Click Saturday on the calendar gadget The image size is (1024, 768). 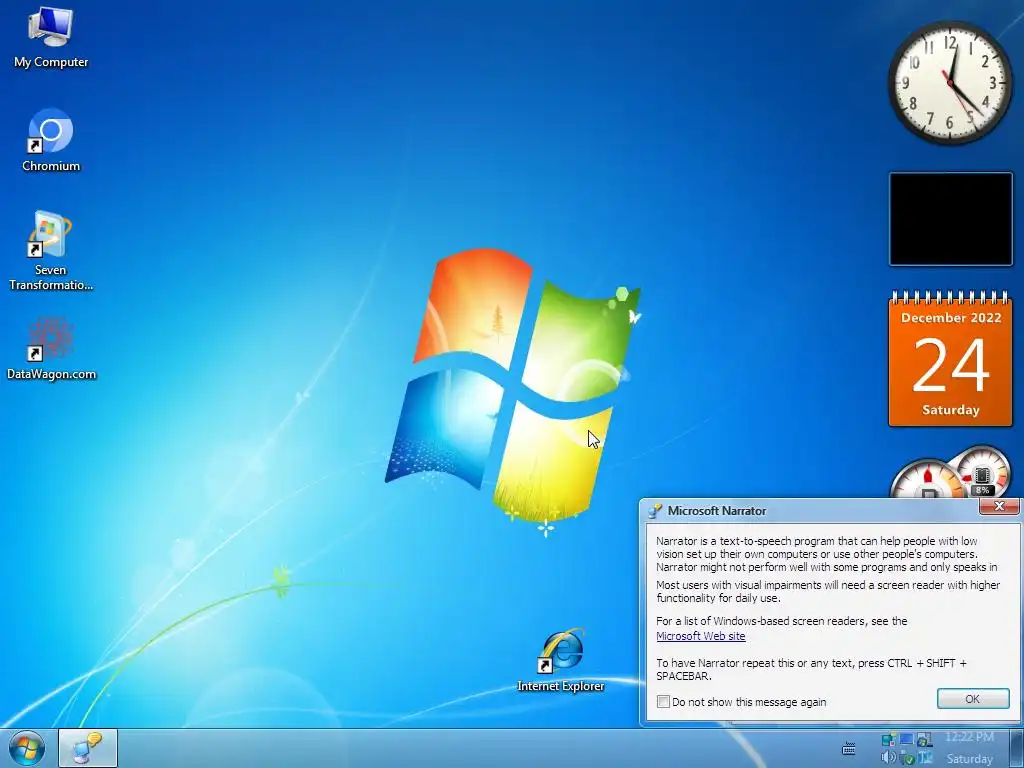pyautogui.click(x=951, y=410)
